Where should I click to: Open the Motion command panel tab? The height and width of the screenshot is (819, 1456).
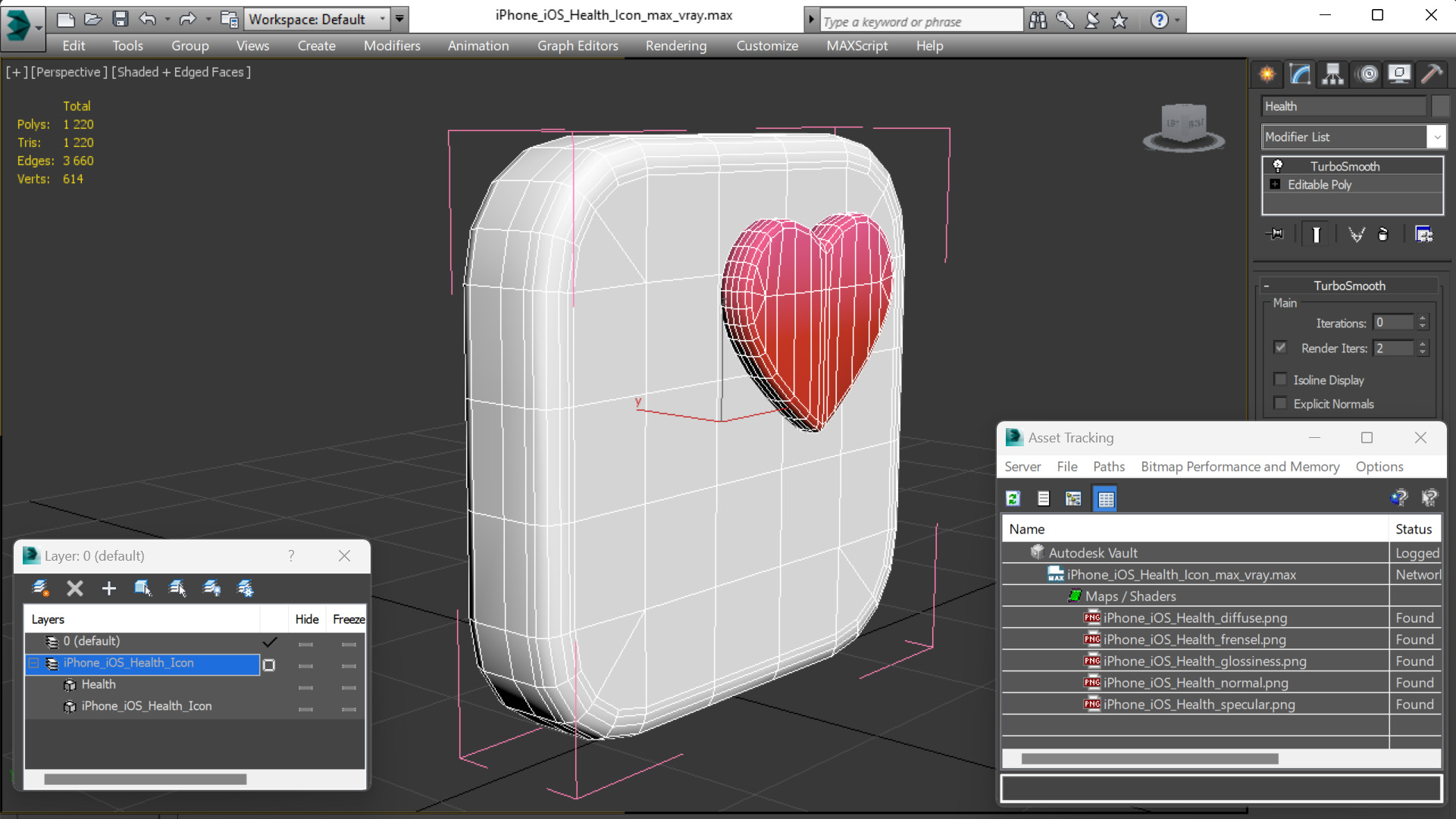coord(1367,74)
